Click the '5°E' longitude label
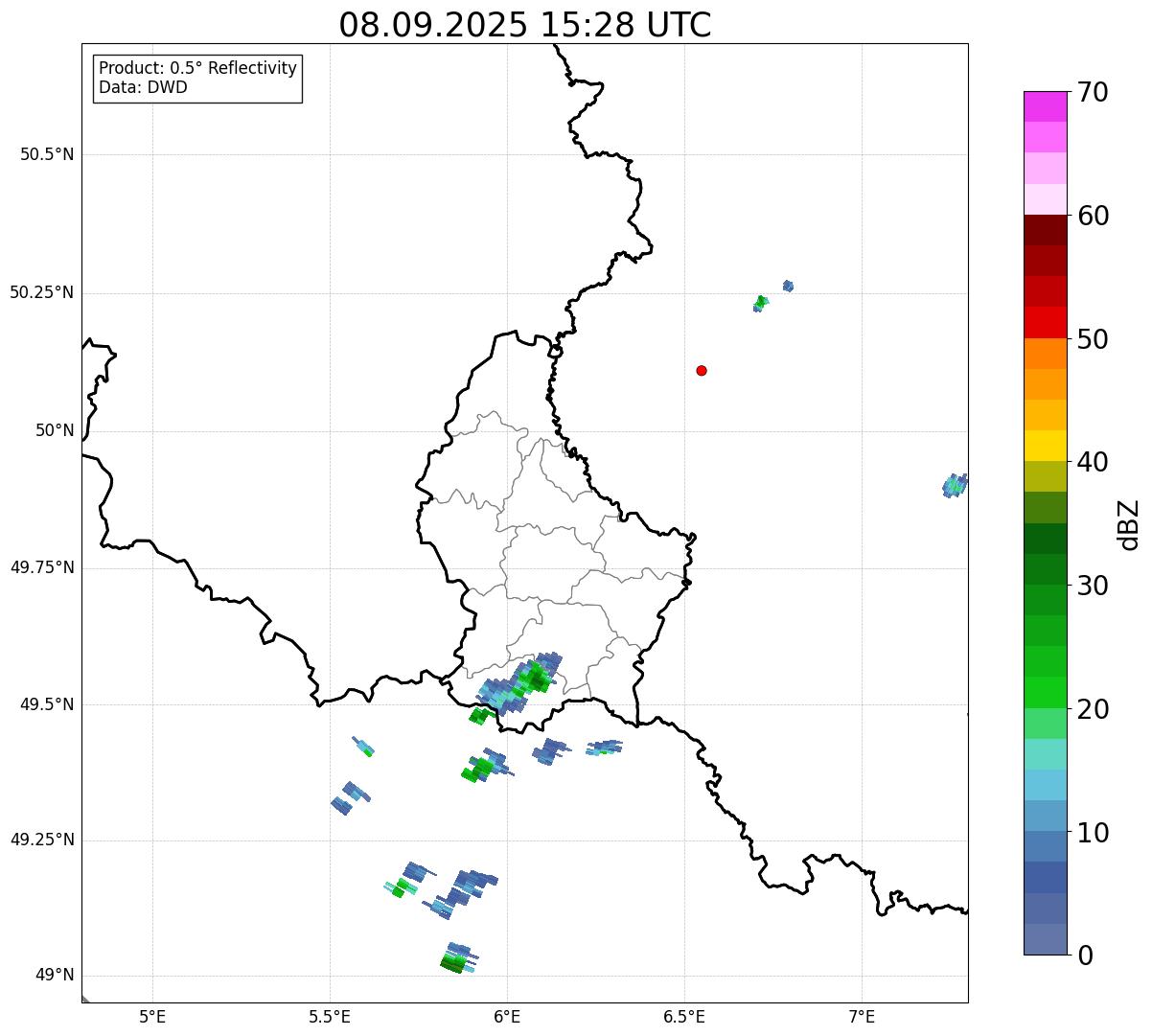The width and height of the screenshot is (1152, 1036). [x=152, y=1017]
